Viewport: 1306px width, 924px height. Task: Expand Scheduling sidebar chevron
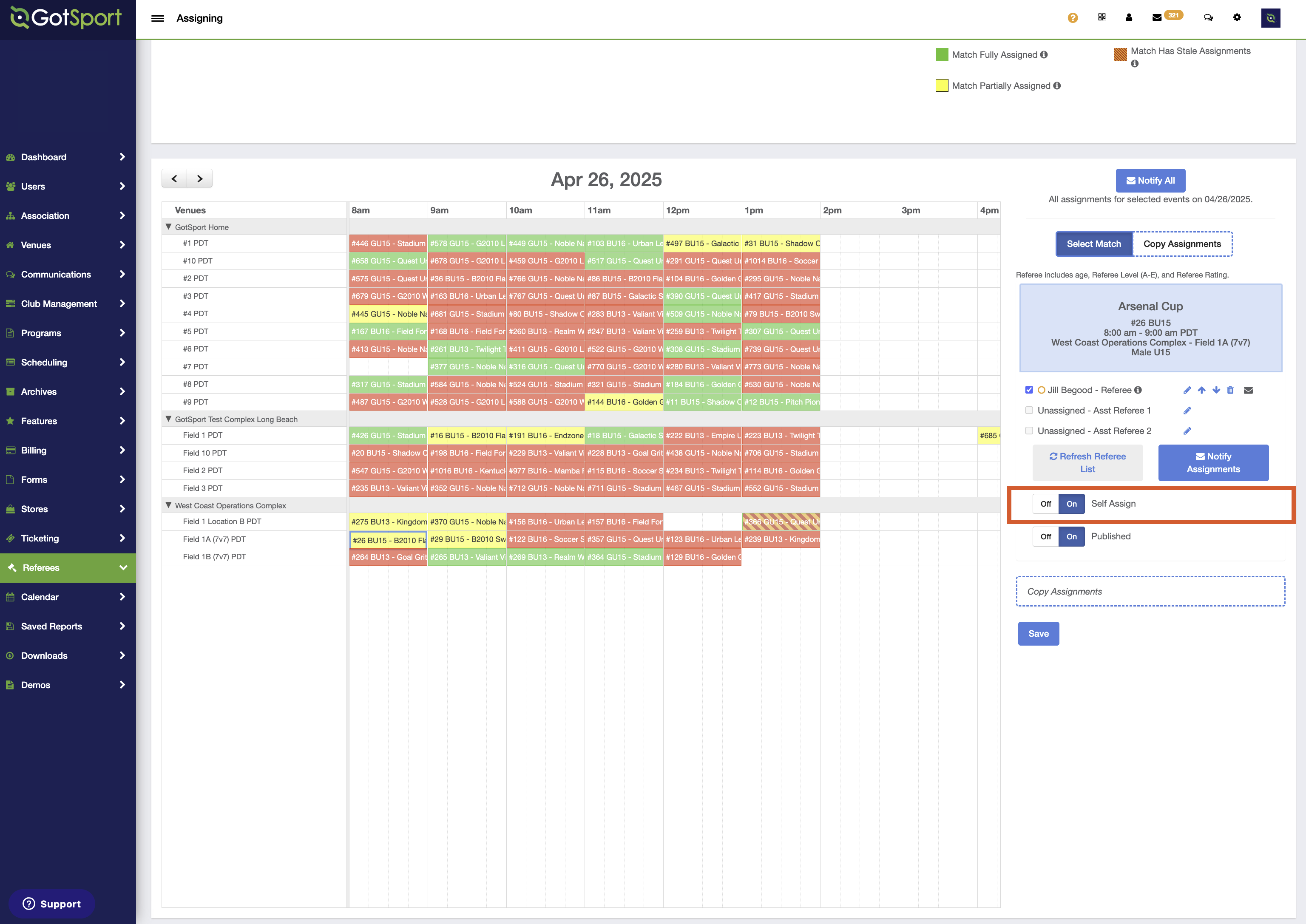(x=122, y=363)
